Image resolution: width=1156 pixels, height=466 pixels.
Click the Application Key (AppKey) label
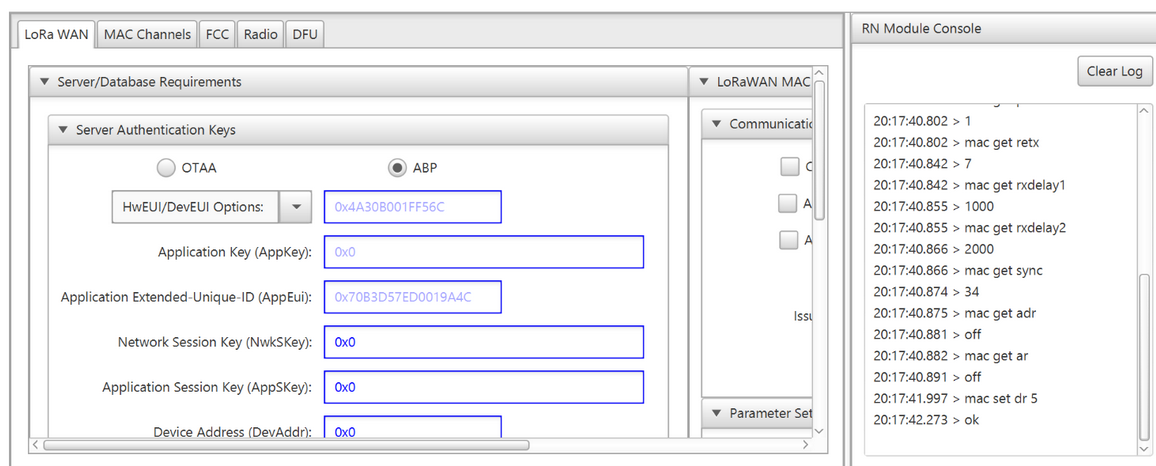[x=235, y=252]
